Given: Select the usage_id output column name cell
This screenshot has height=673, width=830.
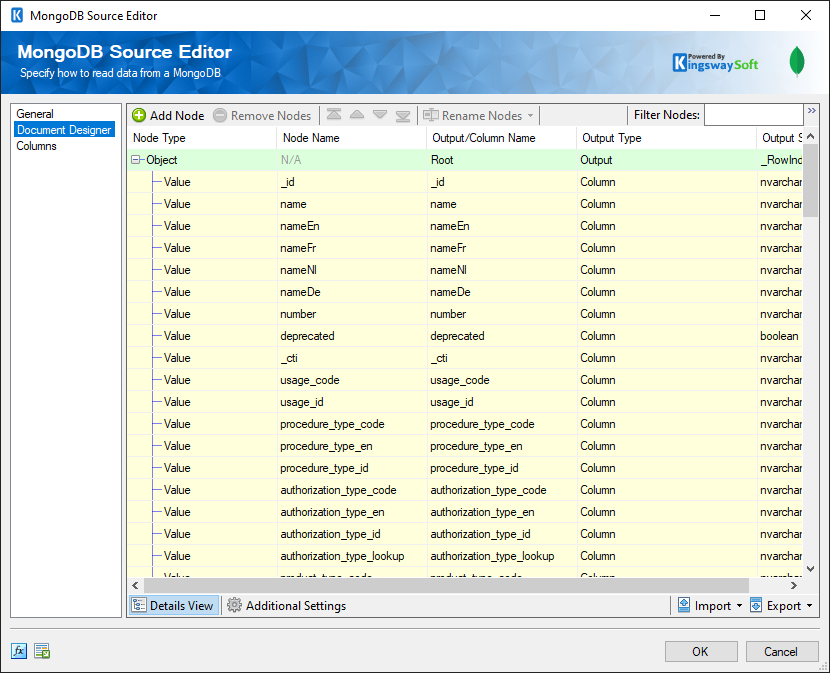Looking at the screenshot, I should coord(502,401).
